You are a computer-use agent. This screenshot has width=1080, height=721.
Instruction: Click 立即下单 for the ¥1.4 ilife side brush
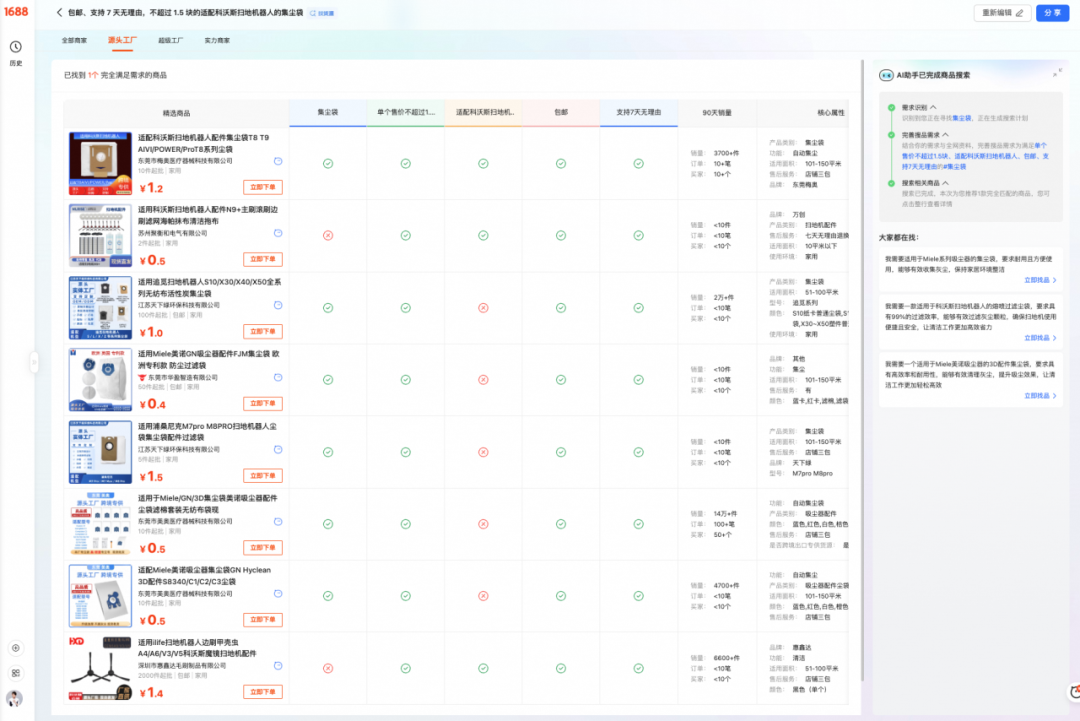click(262, 692)
